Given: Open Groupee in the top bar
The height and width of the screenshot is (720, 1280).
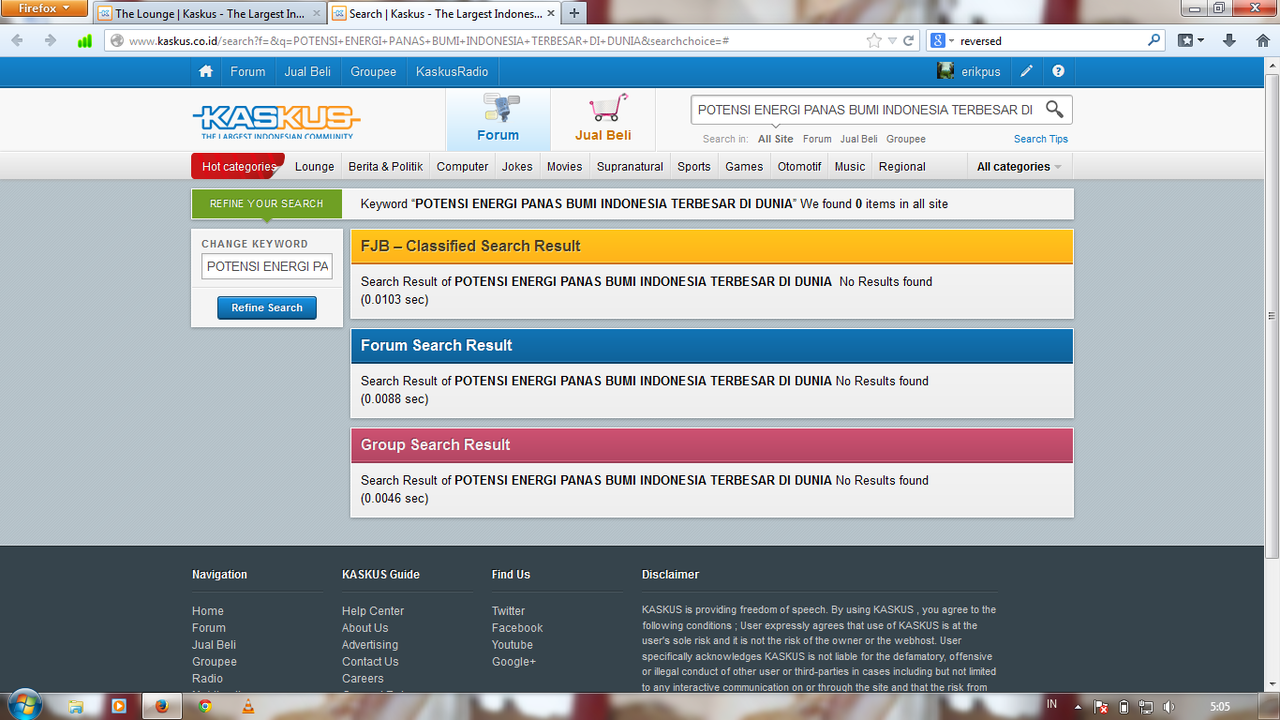Looking at the screenshot, I should (373, 72).
